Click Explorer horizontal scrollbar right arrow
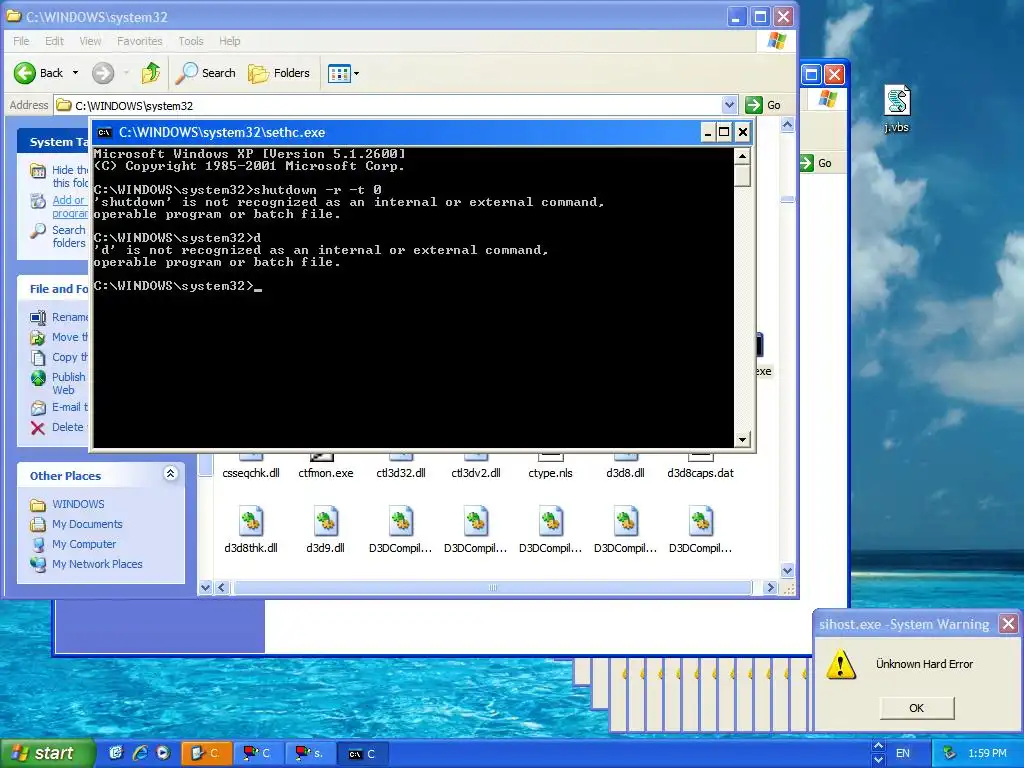This screenshot has height=768, width=1024. coord(771,588)
